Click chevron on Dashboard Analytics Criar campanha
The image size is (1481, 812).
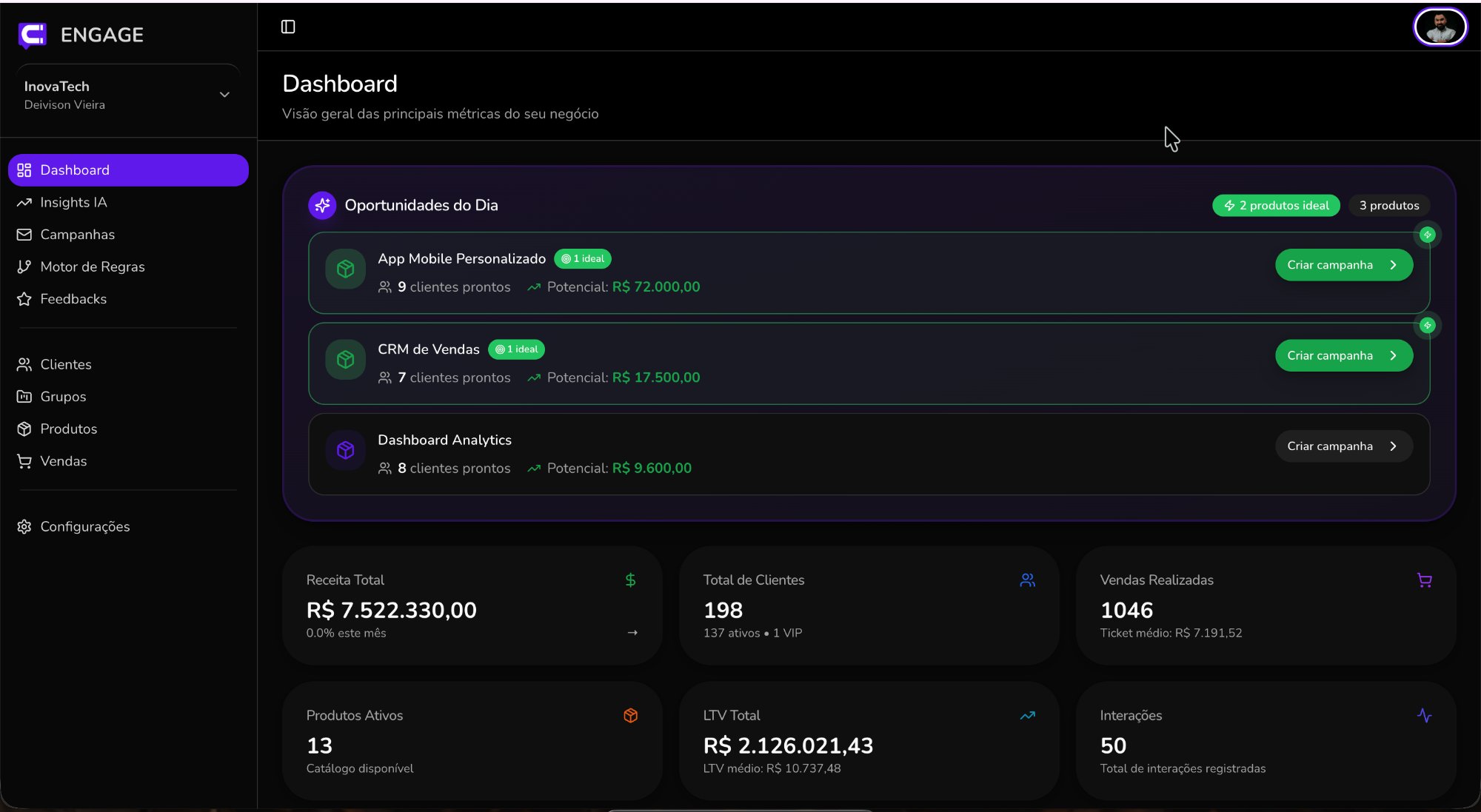pyautogui.click(x=1393, y=446)
